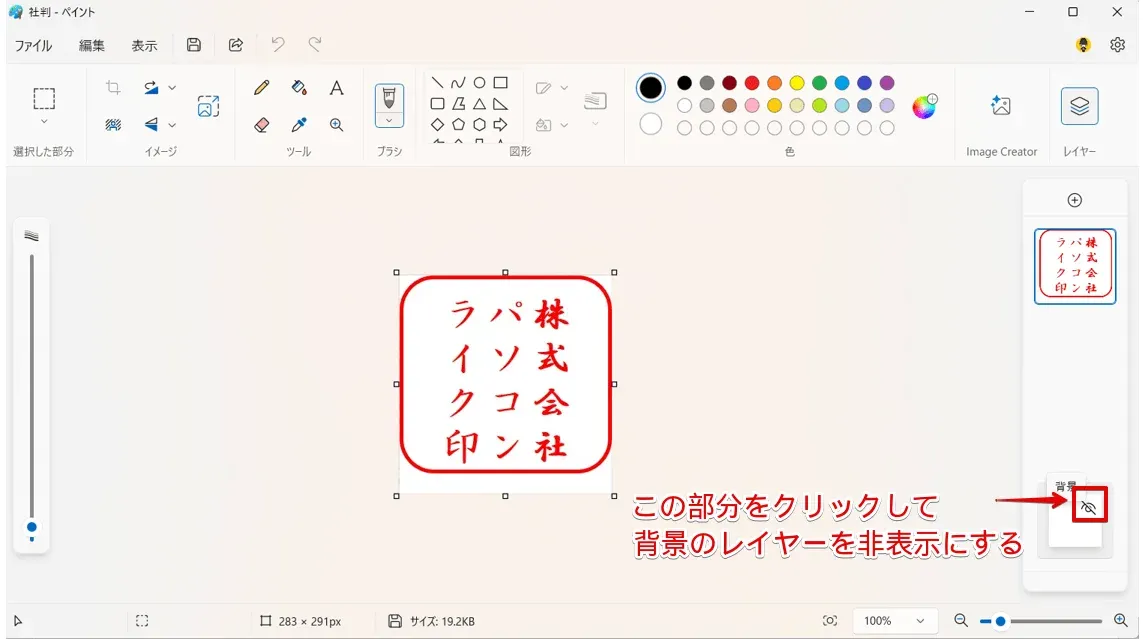Select the Pencil tool
Screen dimensions: 1143x639
click(260, 87)
